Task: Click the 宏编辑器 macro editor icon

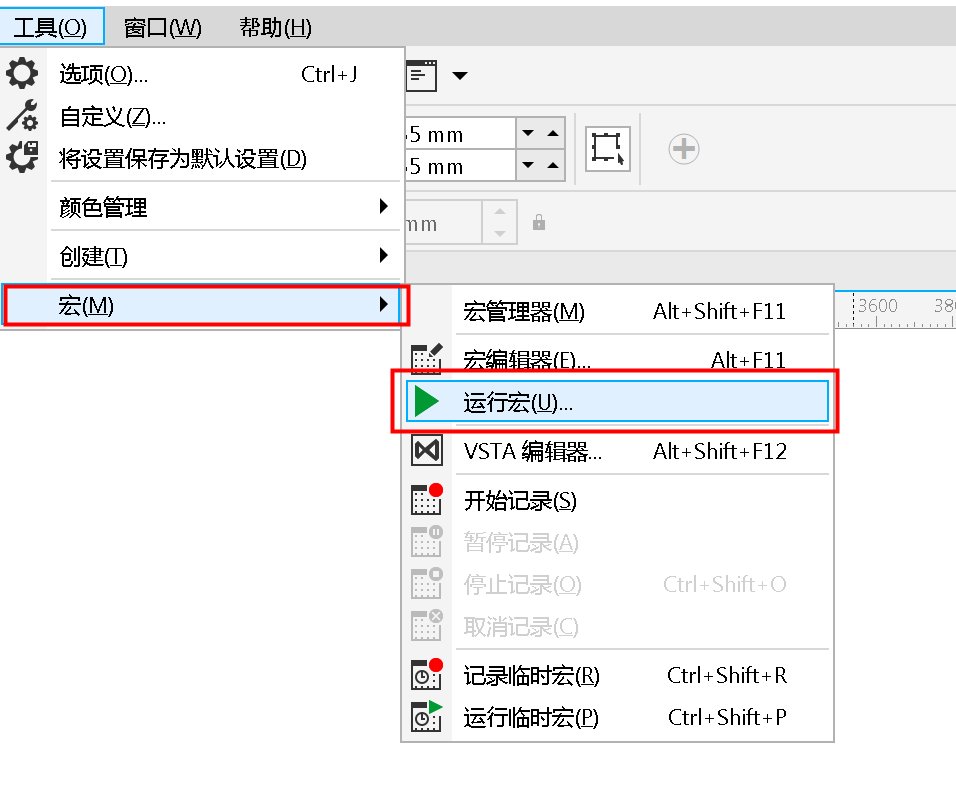Action: coord(425,356)
